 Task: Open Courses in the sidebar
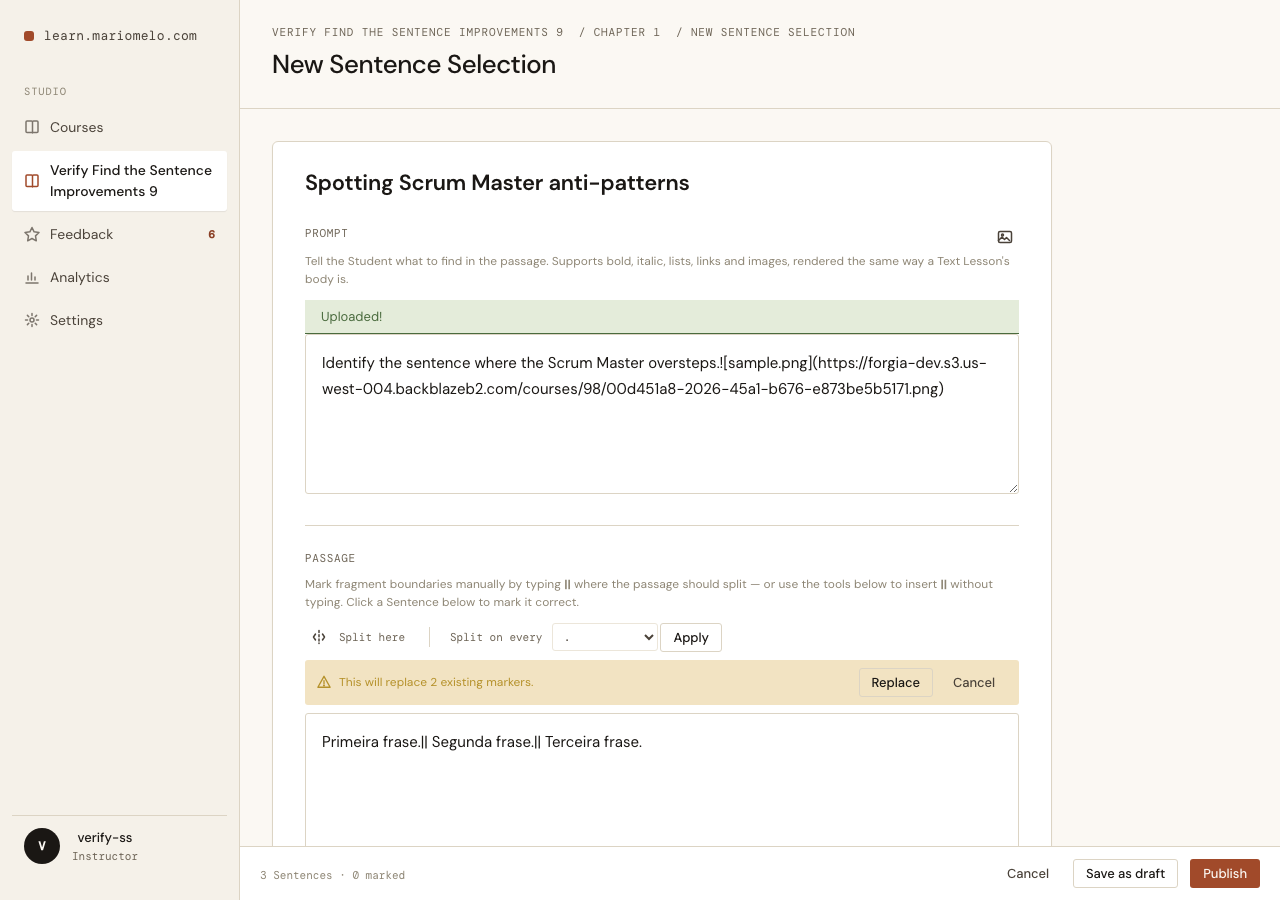point(119,127)
